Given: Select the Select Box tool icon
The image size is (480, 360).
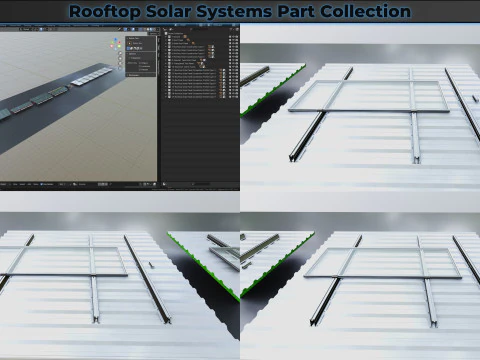Looking at the screenshot, I should 129,43.
